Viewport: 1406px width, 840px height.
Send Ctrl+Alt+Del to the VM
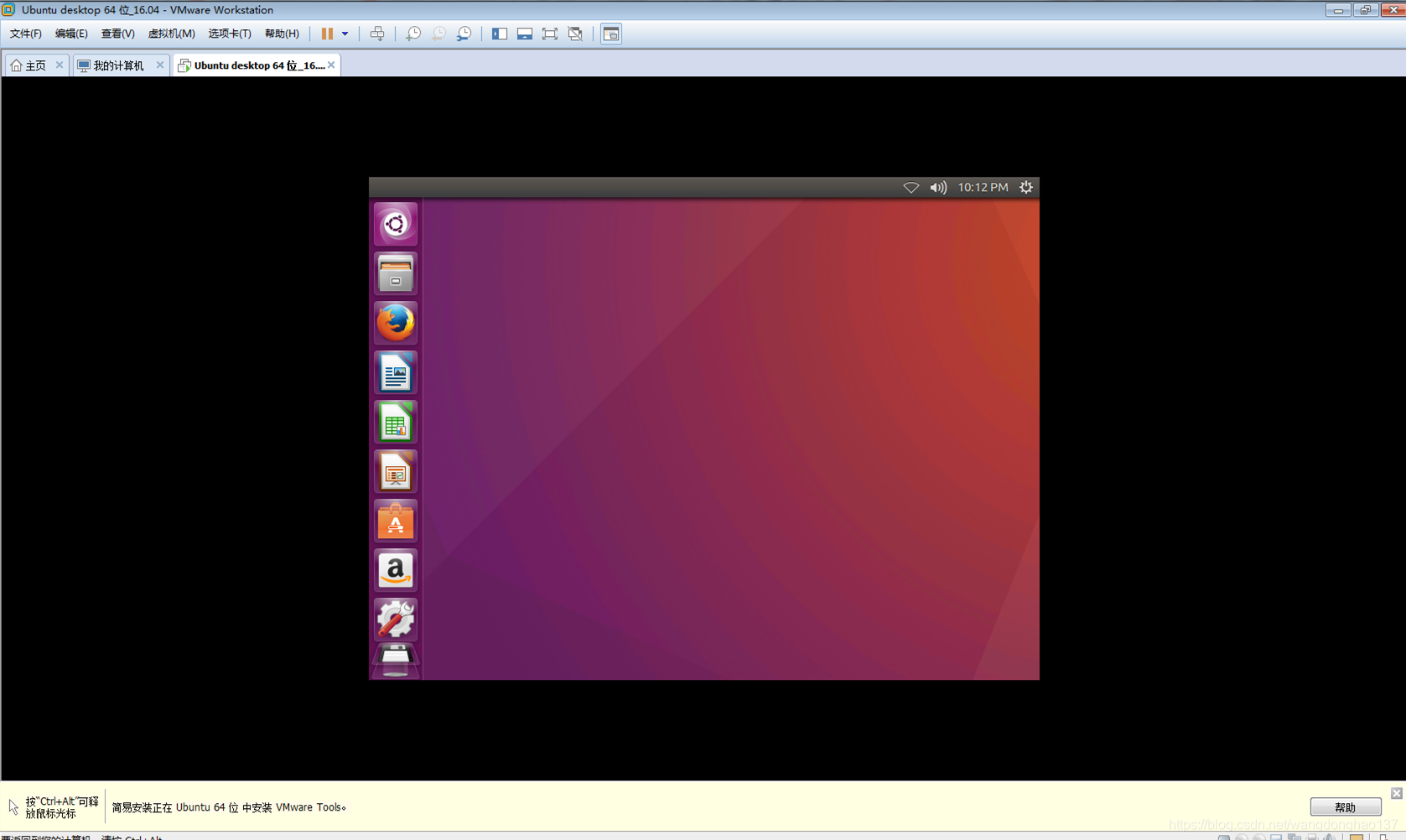coord(377,34)
